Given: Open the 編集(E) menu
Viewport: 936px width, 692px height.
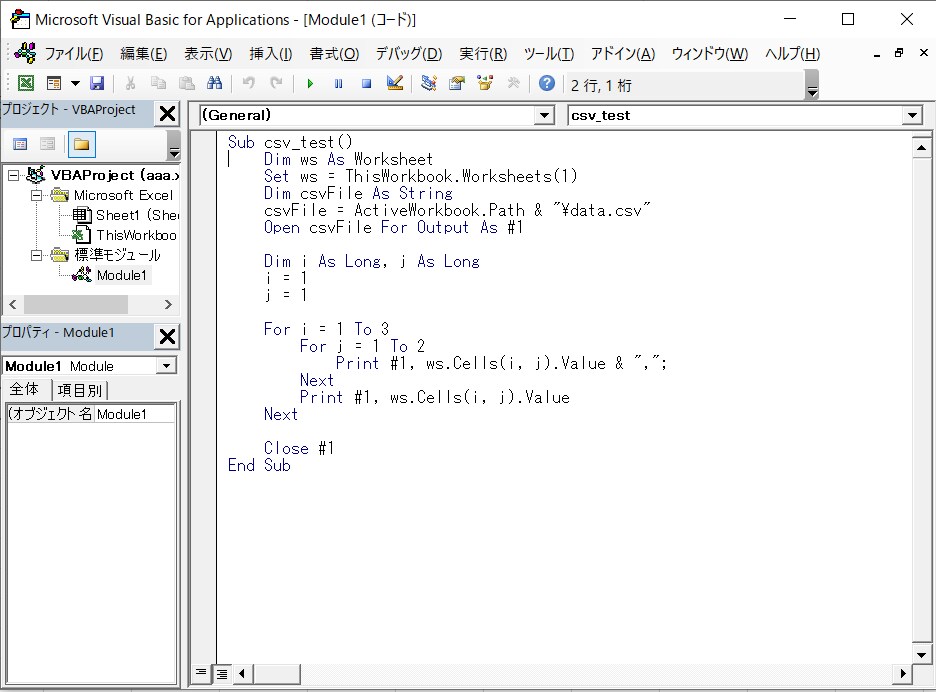Looking at the screenshot, I should [x=143, y=54].
